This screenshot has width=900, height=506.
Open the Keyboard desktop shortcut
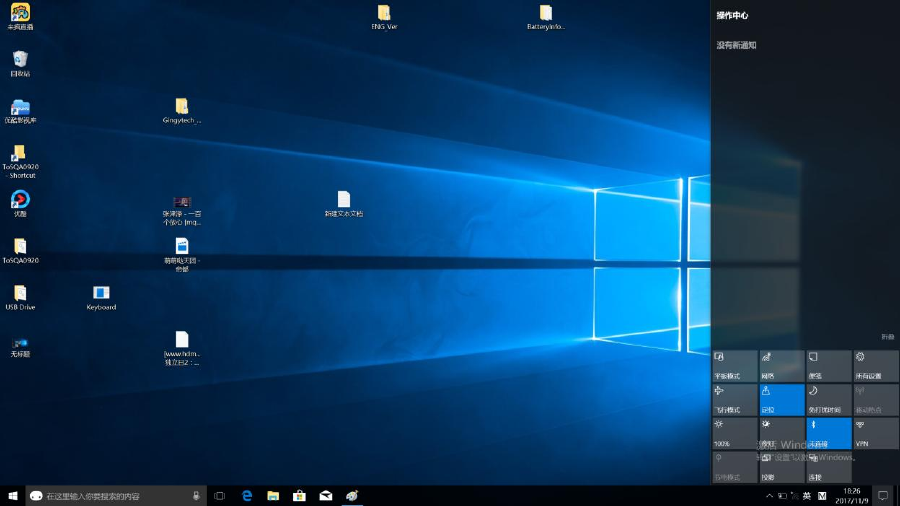pyautogui.click(x=101, y=293)
